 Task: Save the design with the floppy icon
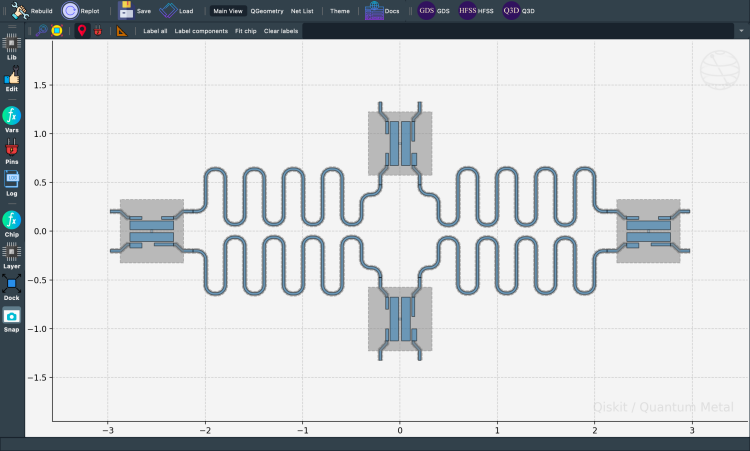[134, 11]
